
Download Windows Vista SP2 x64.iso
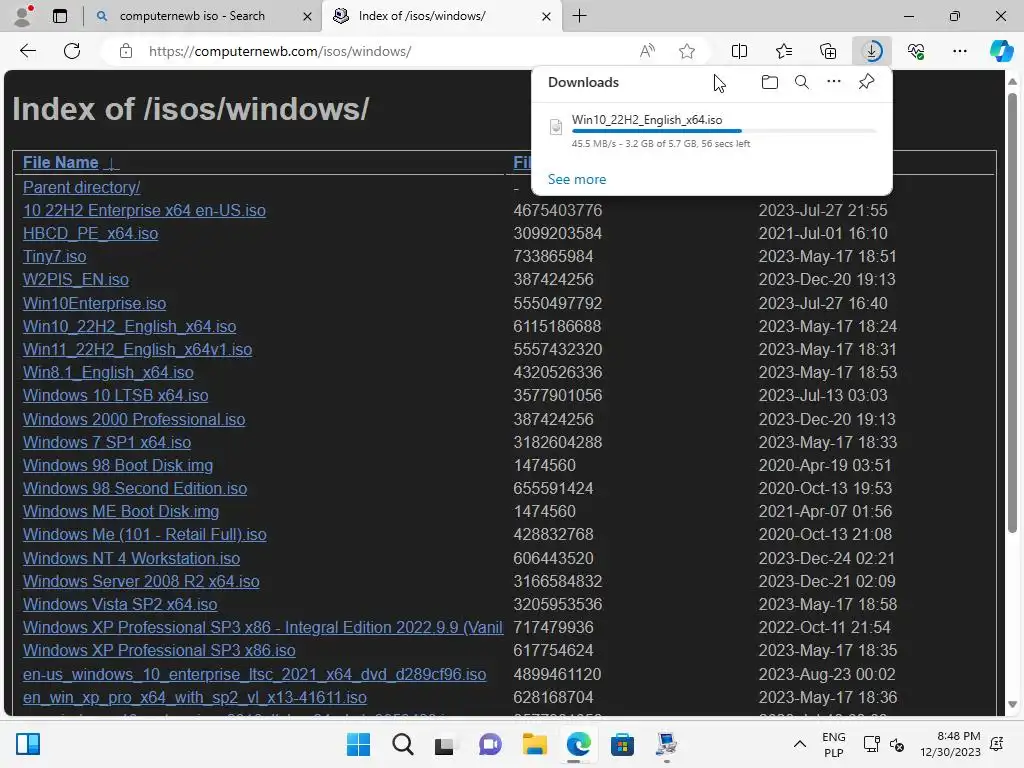pos(120,604)
